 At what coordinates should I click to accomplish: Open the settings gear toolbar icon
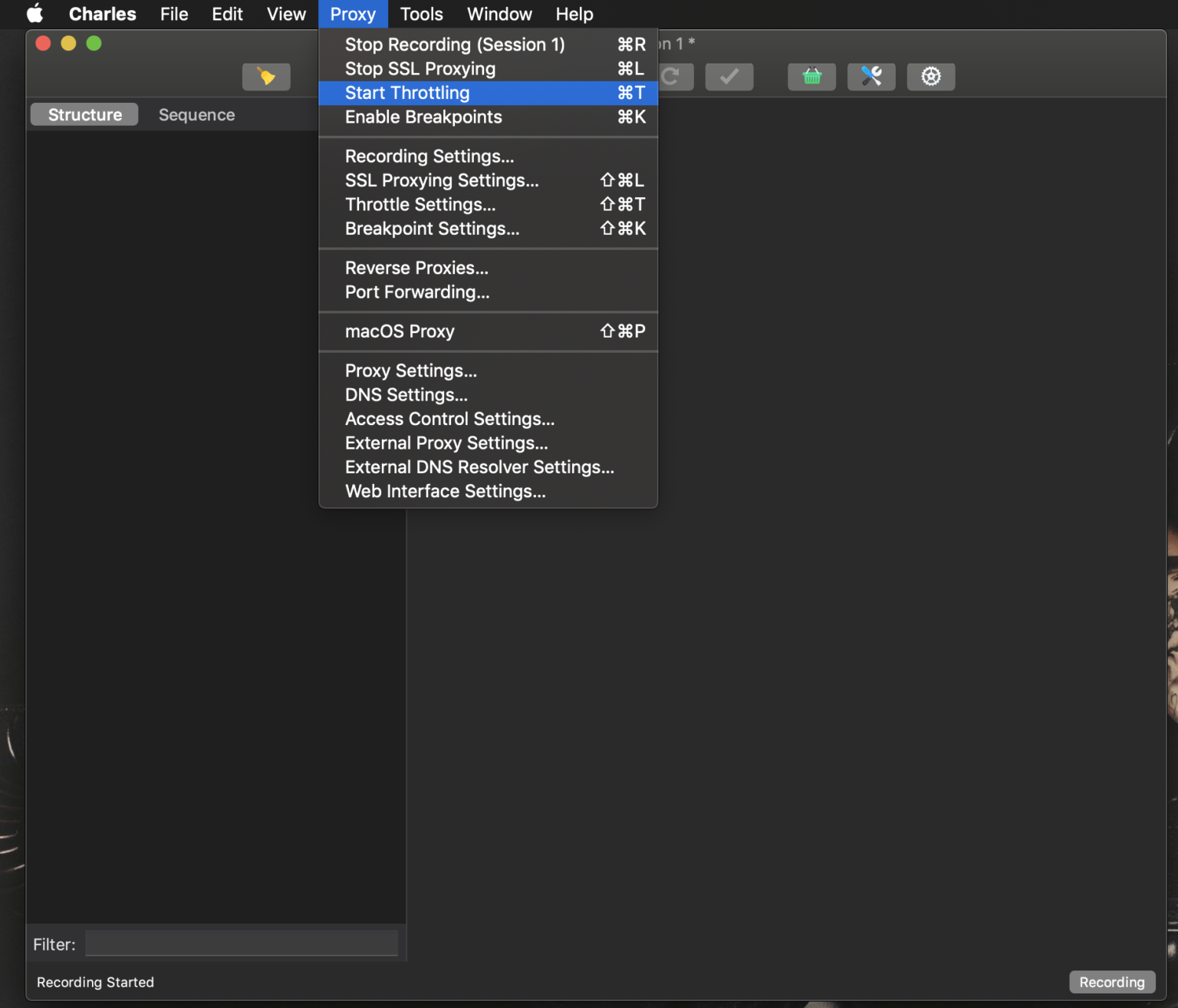(930, 77)
